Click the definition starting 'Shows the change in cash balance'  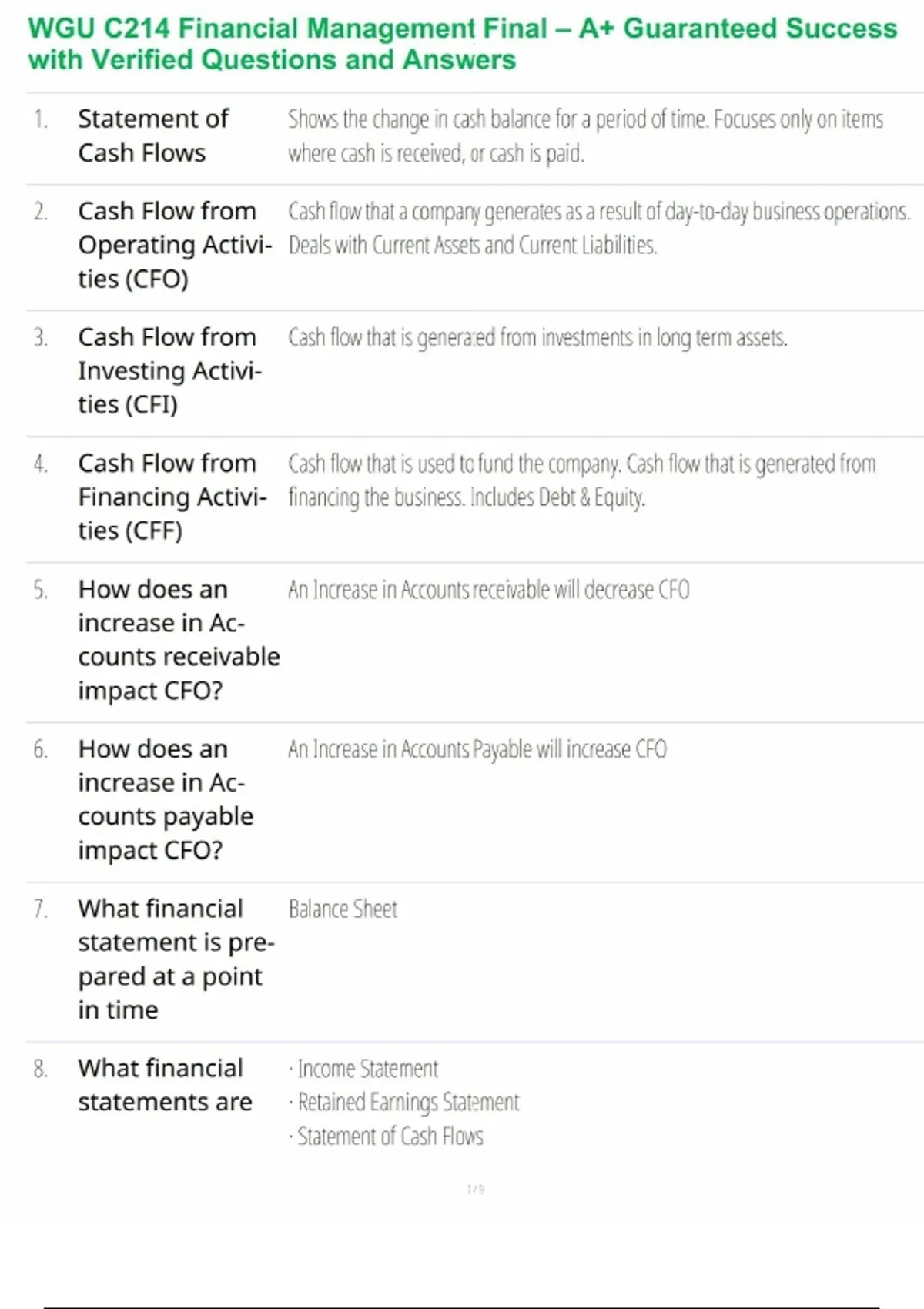pyautogui.click(x=585, y=136)
